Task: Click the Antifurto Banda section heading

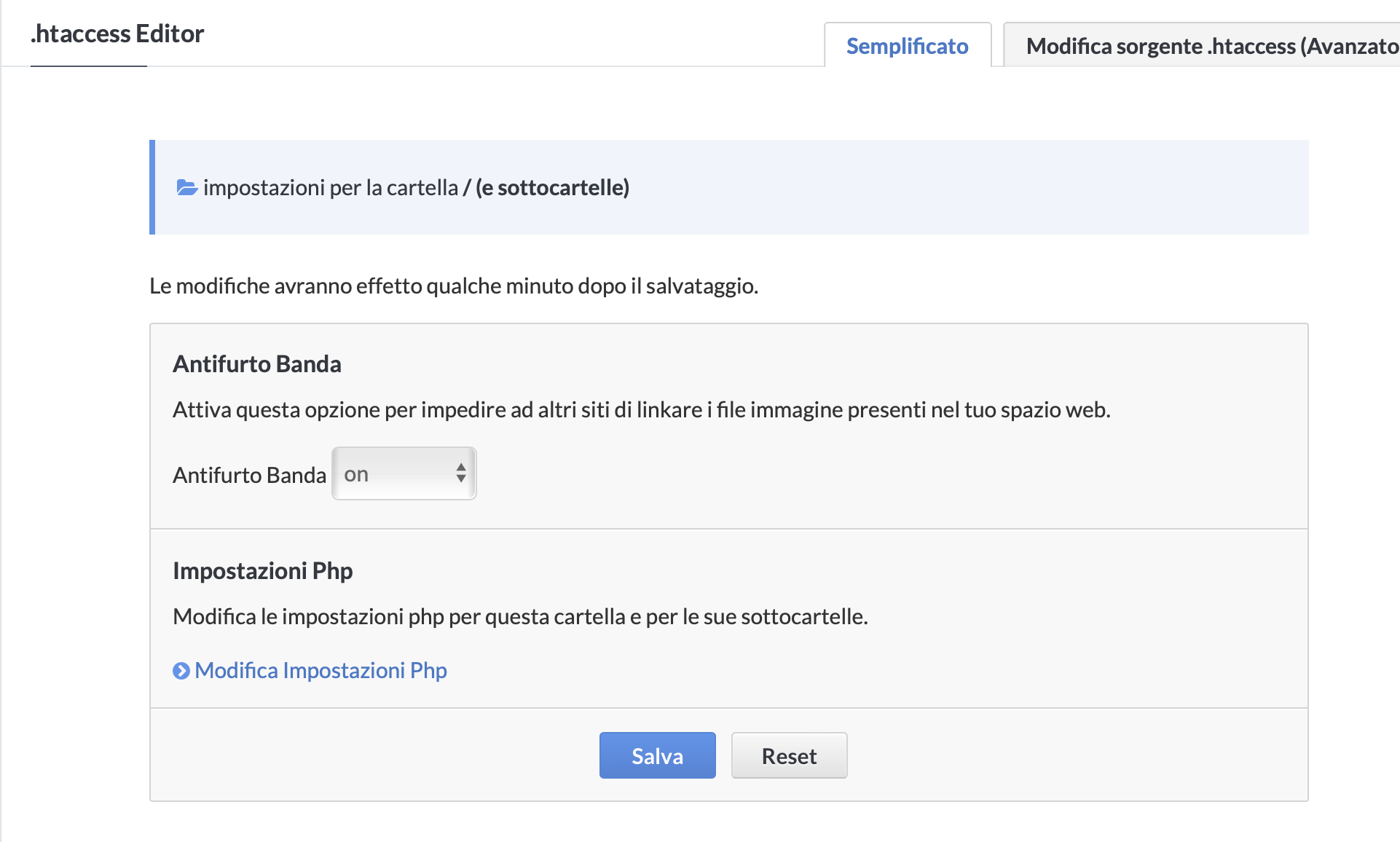Action: pyautogui.click(x=256, y=363)
